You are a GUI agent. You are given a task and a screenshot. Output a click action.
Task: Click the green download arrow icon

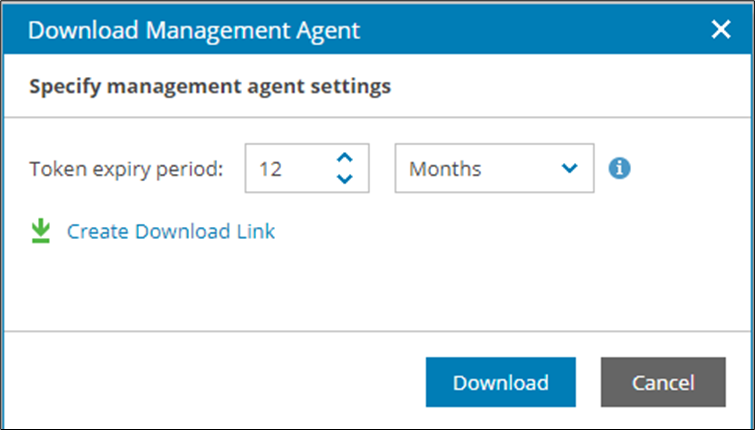click(x=40, y=232)
